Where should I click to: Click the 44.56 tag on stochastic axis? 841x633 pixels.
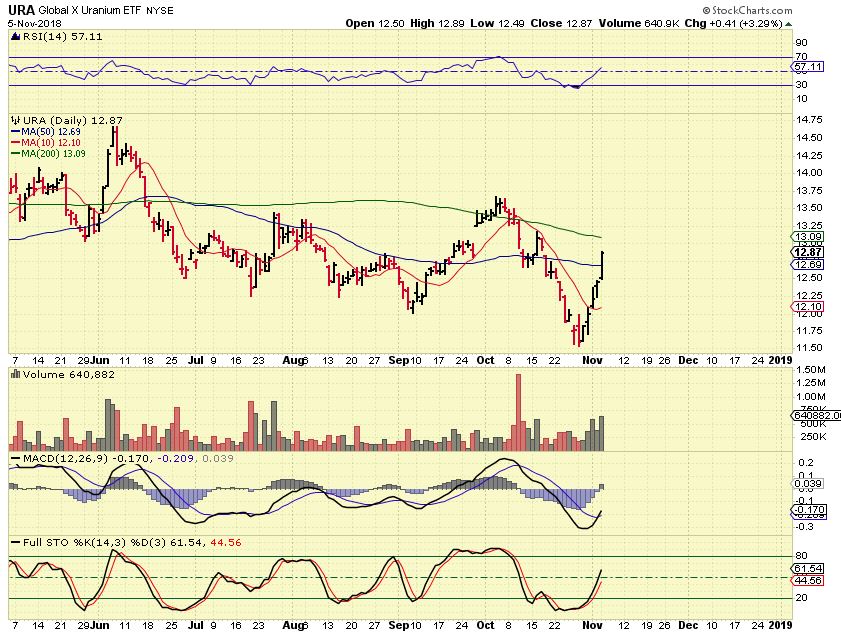(x=808, y=580)
